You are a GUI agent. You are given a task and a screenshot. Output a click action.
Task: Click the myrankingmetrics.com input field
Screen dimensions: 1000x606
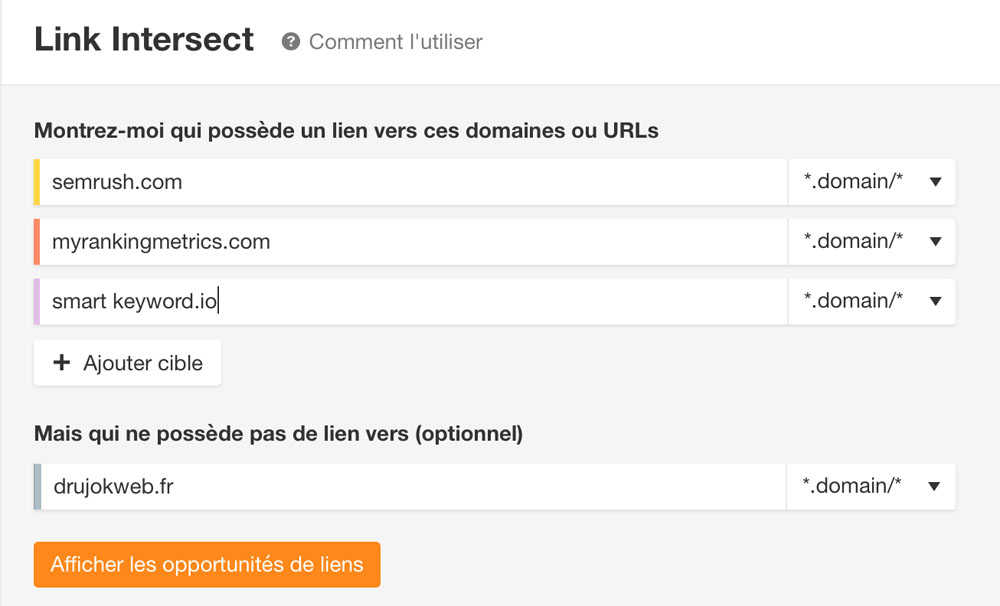click(x=413, y=242)
